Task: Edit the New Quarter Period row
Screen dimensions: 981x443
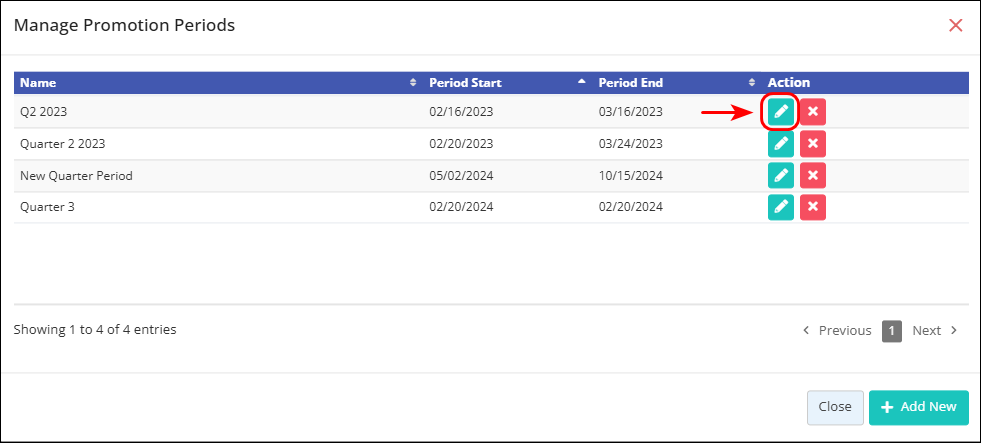Action: click(781, 176)
